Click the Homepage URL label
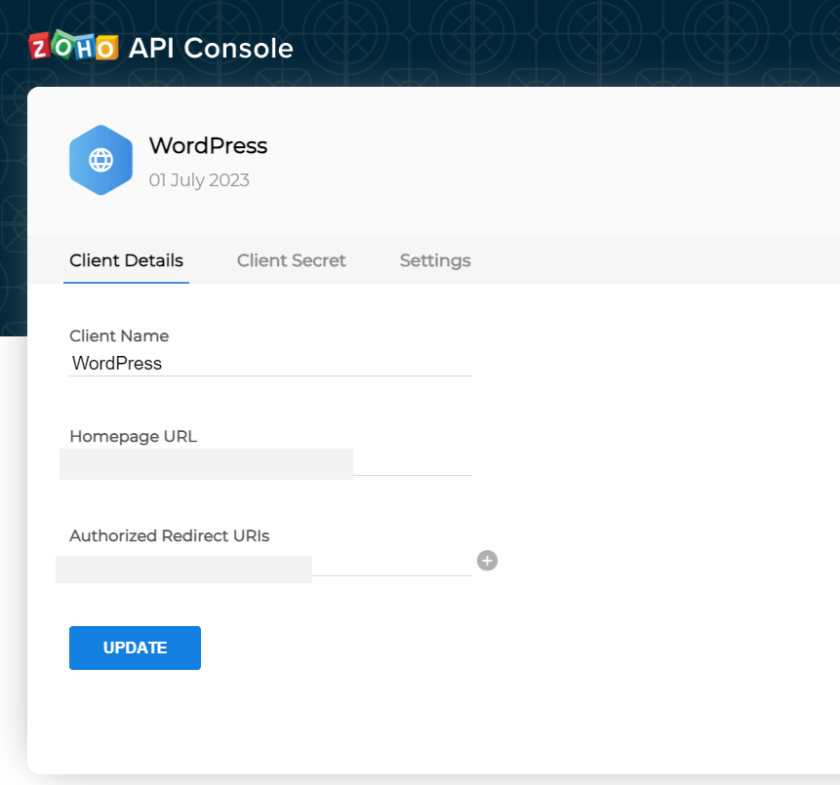The width and height of the screenshot is (840, 785). coord(133,436)
